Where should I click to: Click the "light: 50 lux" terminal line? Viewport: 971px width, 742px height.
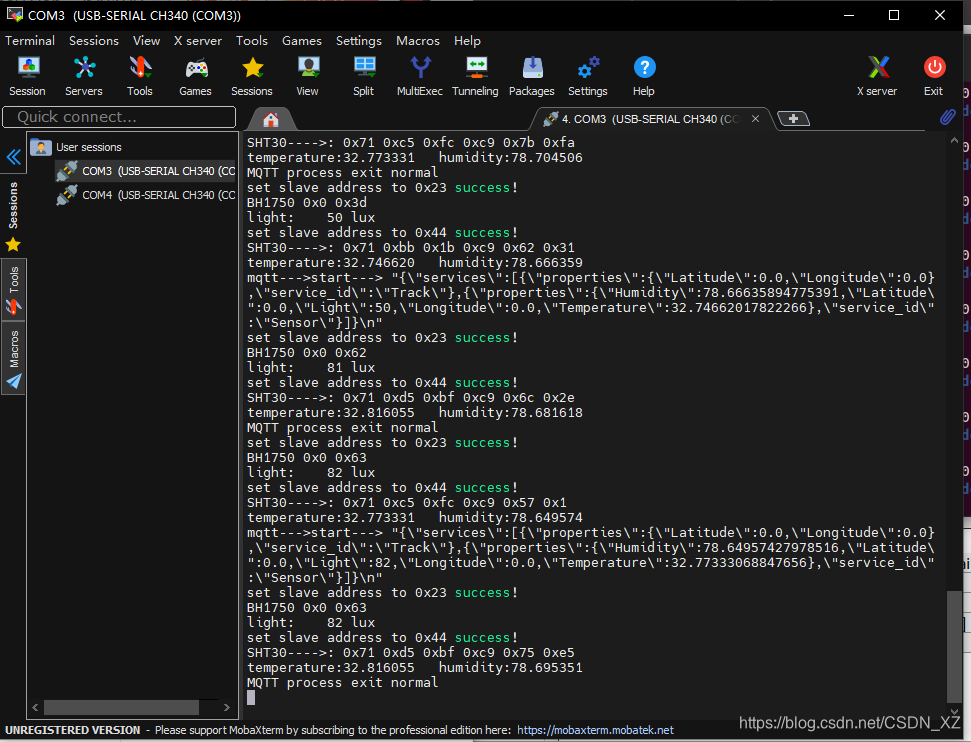click(311, 217)
